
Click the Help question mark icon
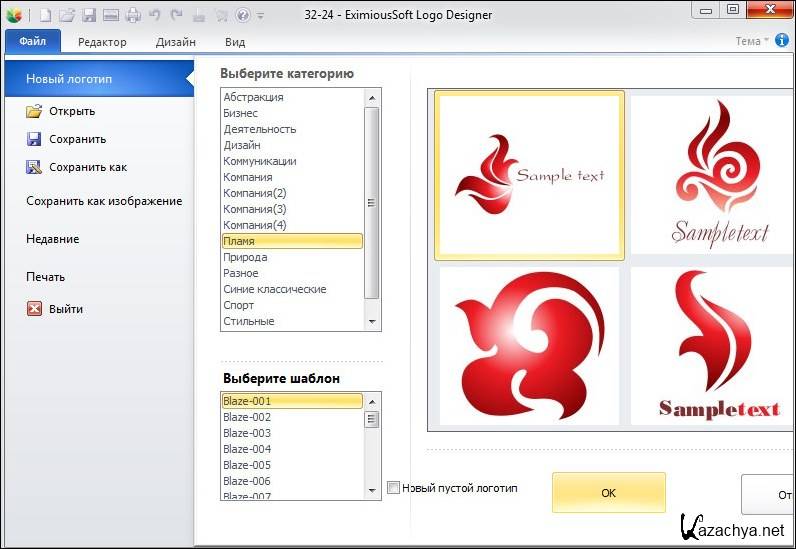(242, 15)
